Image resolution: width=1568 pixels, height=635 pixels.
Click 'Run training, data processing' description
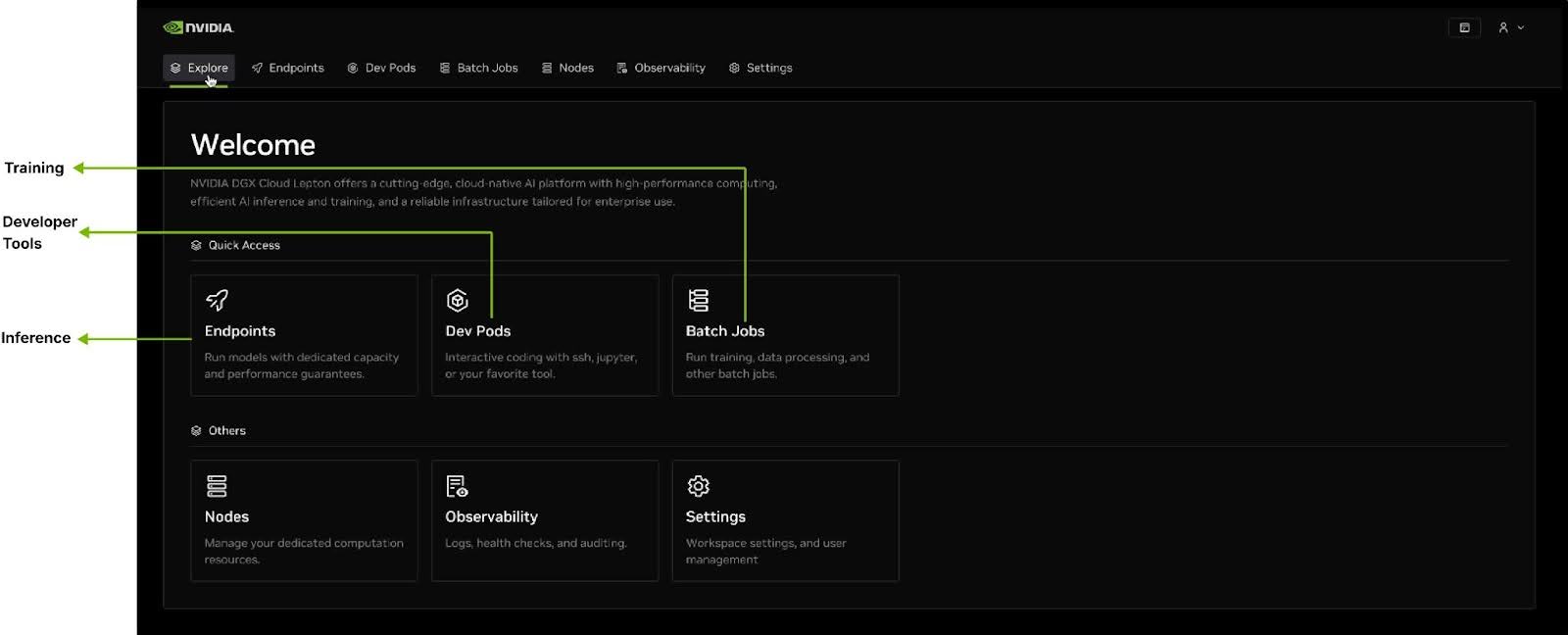pyautogui.click(x=777, y=366)
